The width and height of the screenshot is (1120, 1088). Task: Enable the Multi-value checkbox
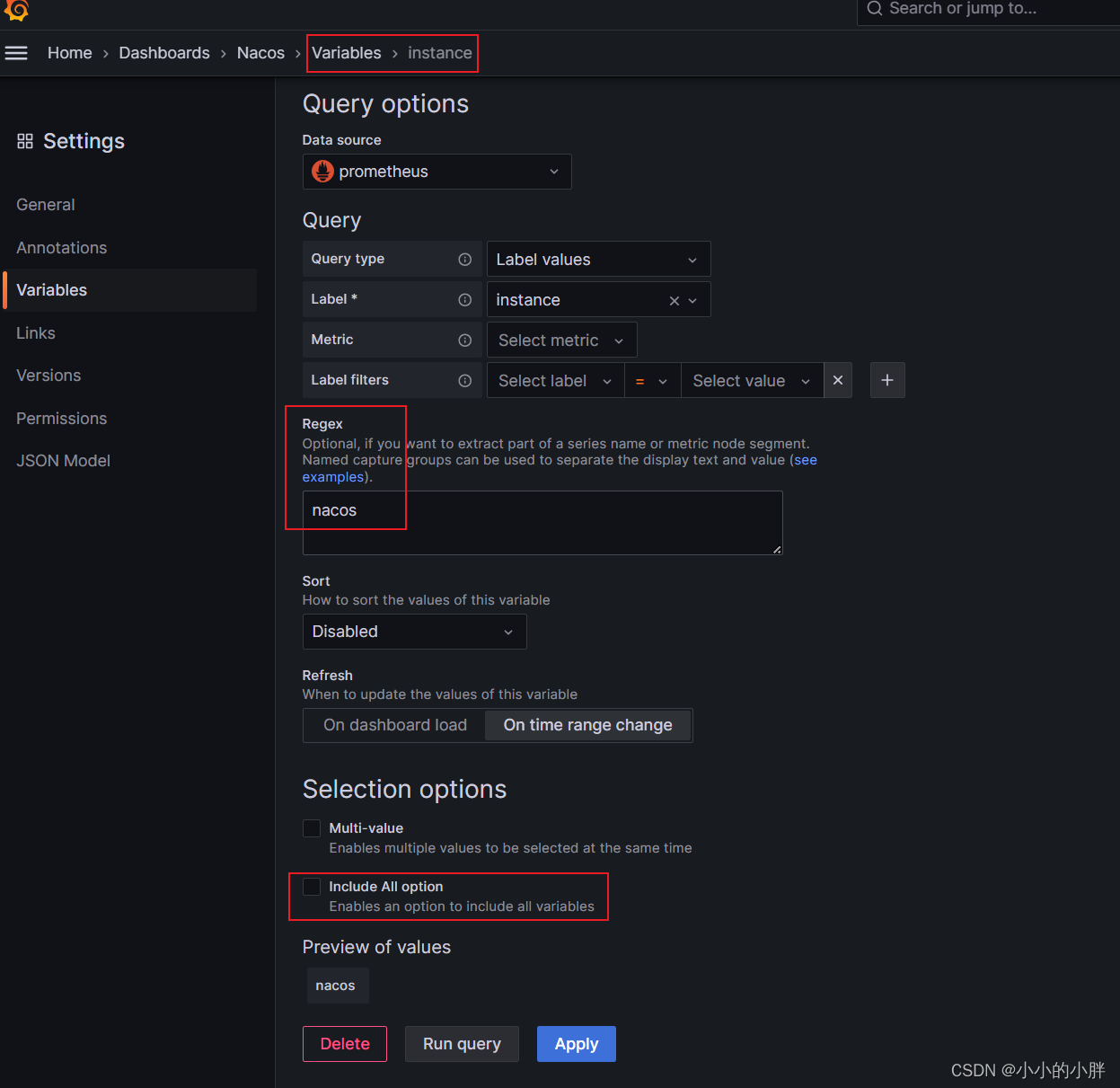coord(312,828)
